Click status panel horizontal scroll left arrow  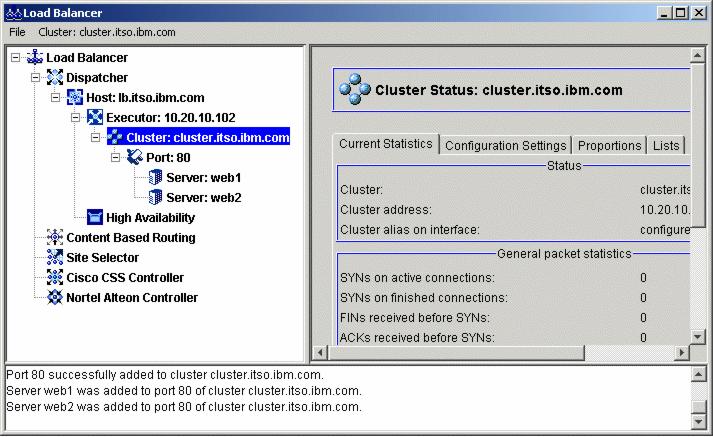coord(320,352)
